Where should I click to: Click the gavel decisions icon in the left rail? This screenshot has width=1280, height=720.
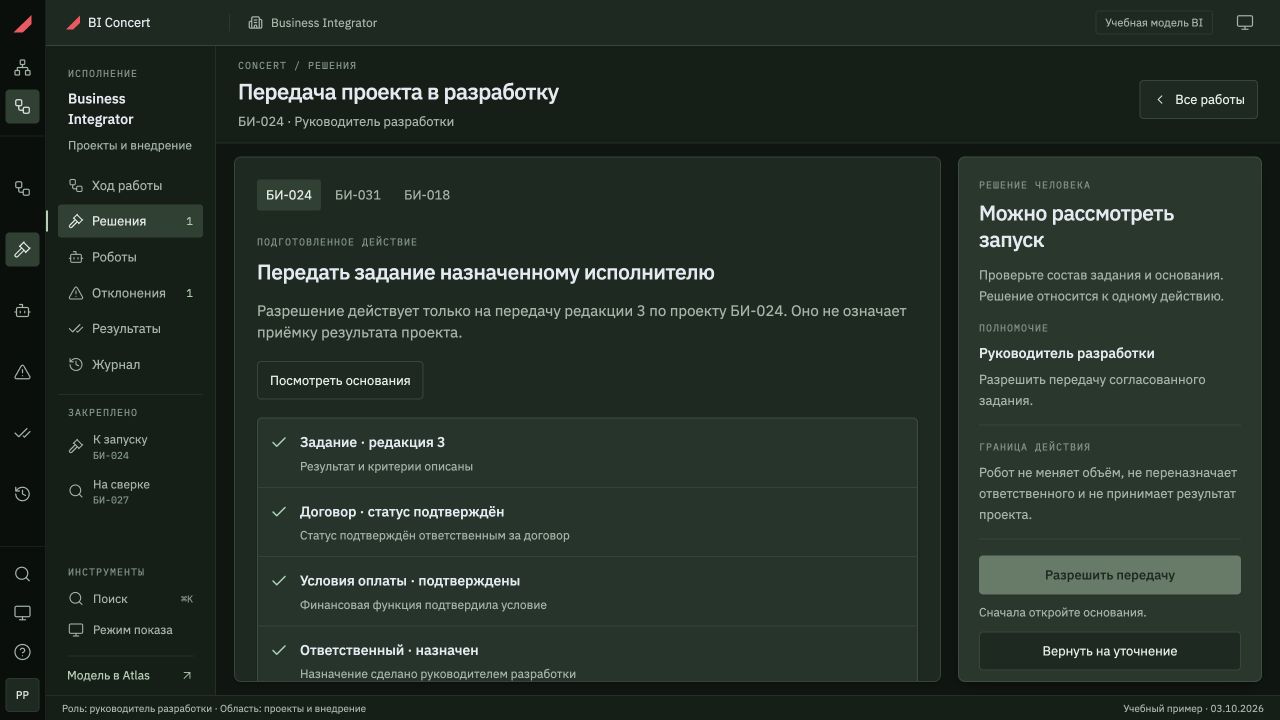point(22,249)
